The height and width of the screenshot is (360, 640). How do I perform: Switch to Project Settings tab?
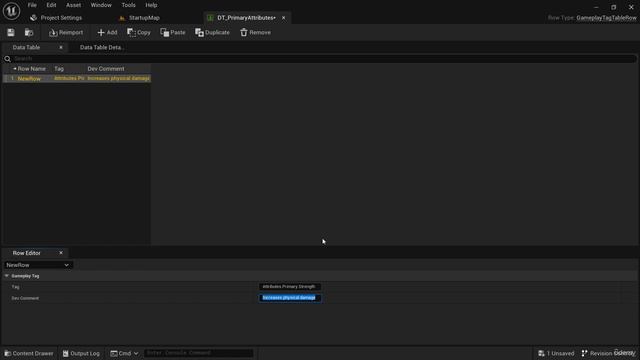pos(61,18)
